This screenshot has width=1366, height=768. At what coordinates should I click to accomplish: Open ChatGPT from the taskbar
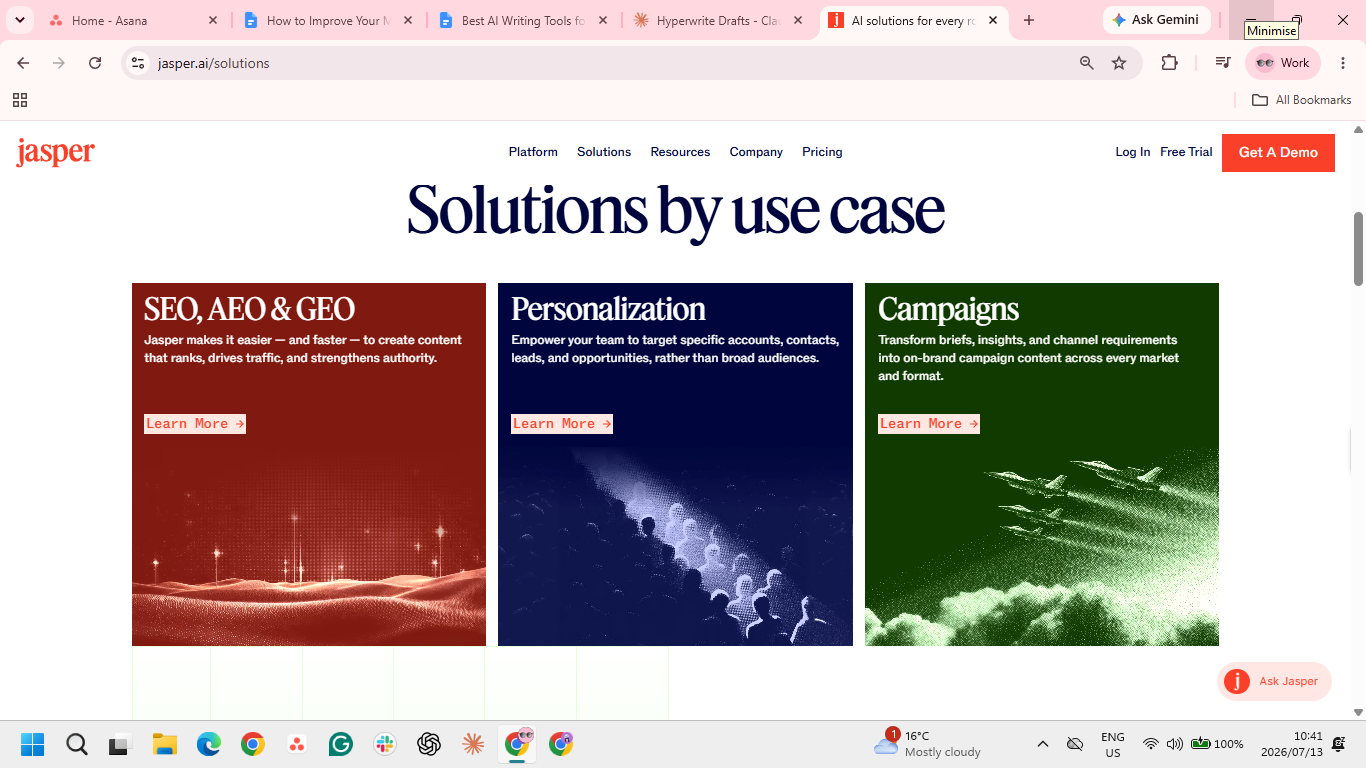coord(429,744)
